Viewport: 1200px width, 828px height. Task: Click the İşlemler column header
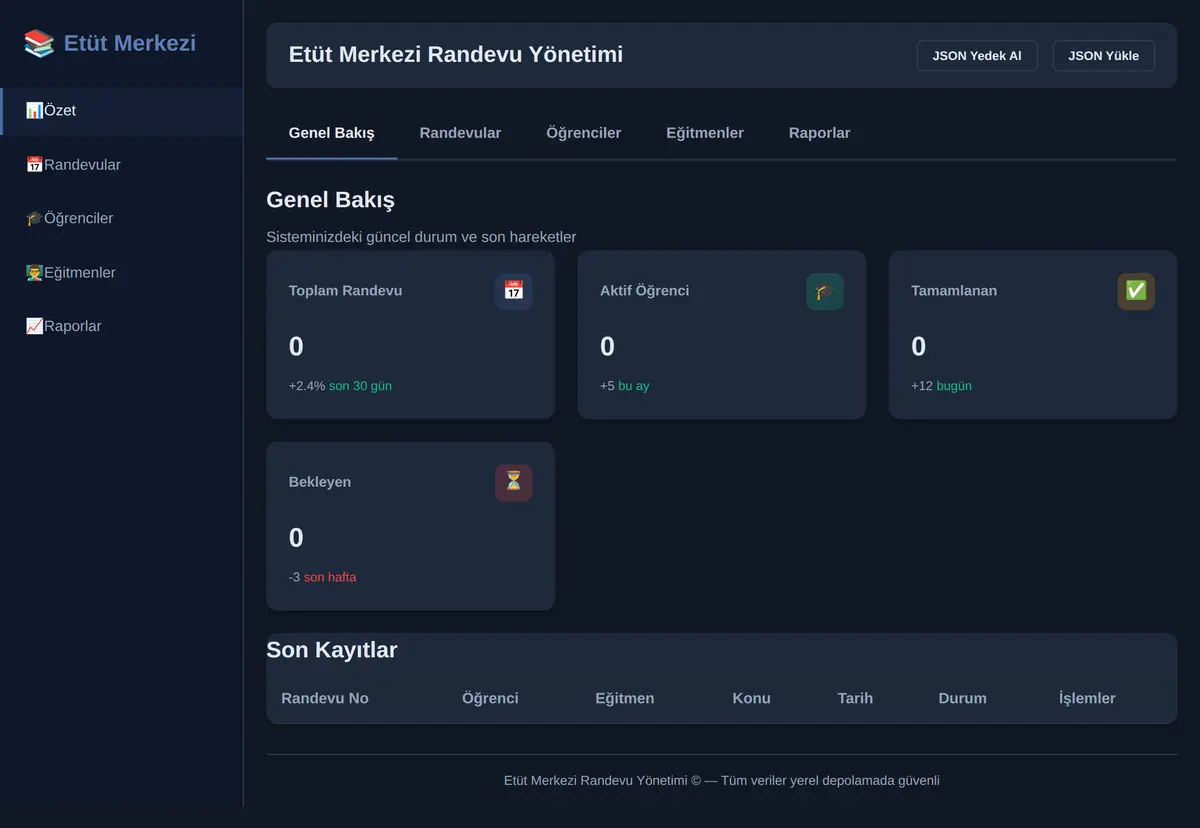point(1087,698)
